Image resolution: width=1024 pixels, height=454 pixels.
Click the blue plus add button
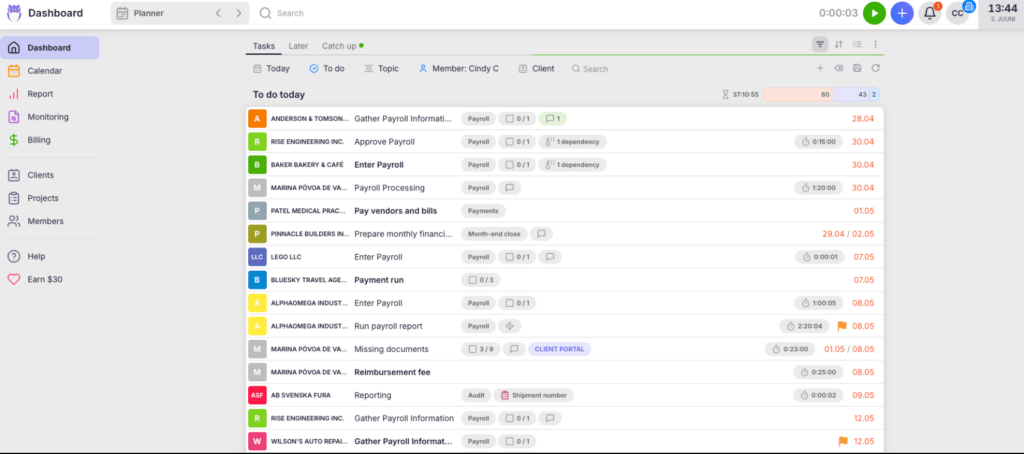click(902, 13)
